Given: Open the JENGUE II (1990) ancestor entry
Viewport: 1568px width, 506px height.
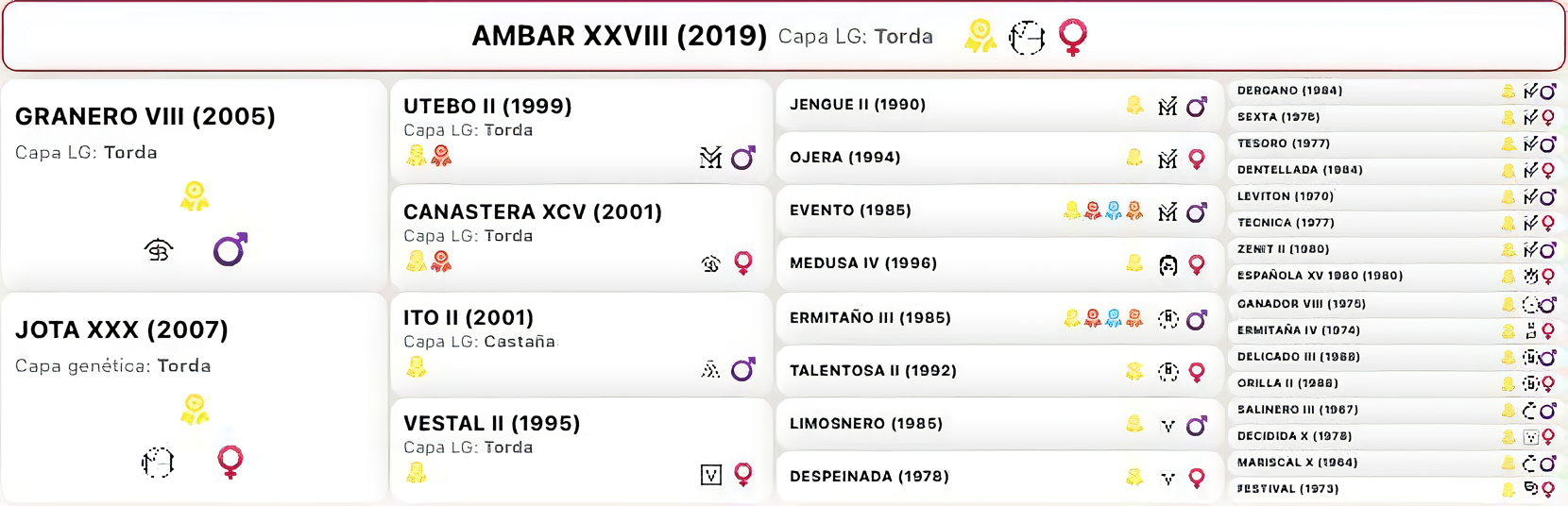Looking at the screenshot, I should tap(858, 105).
